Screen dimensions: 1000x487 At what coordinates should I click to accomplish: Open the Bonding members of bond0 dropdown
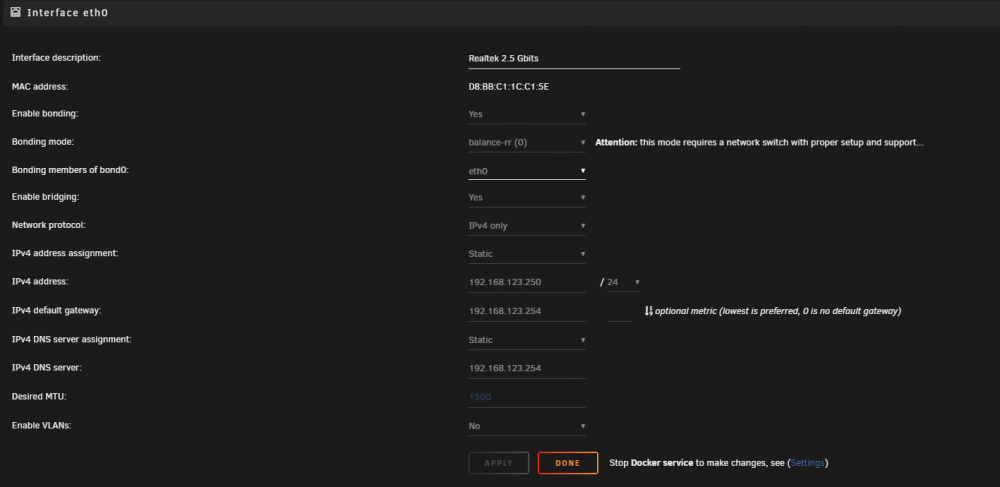[x=527, y=171]
